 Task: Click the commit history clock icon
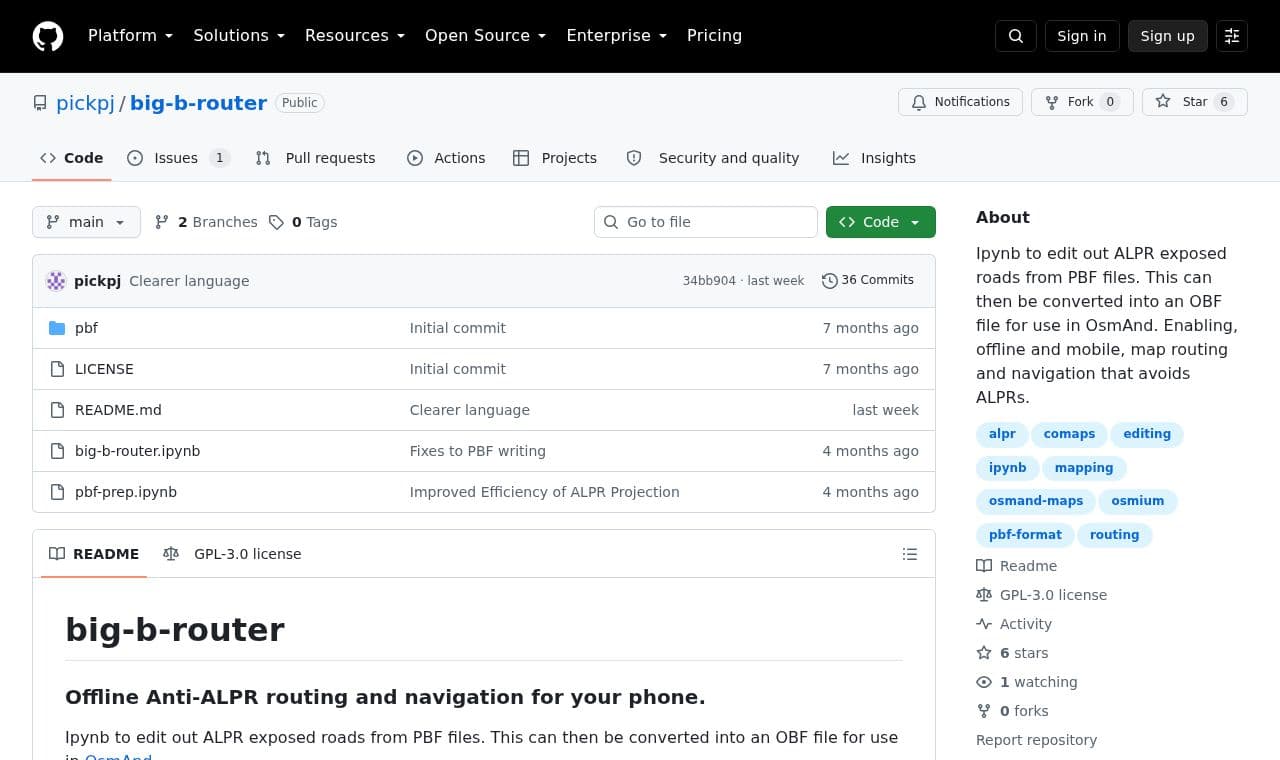829,281
